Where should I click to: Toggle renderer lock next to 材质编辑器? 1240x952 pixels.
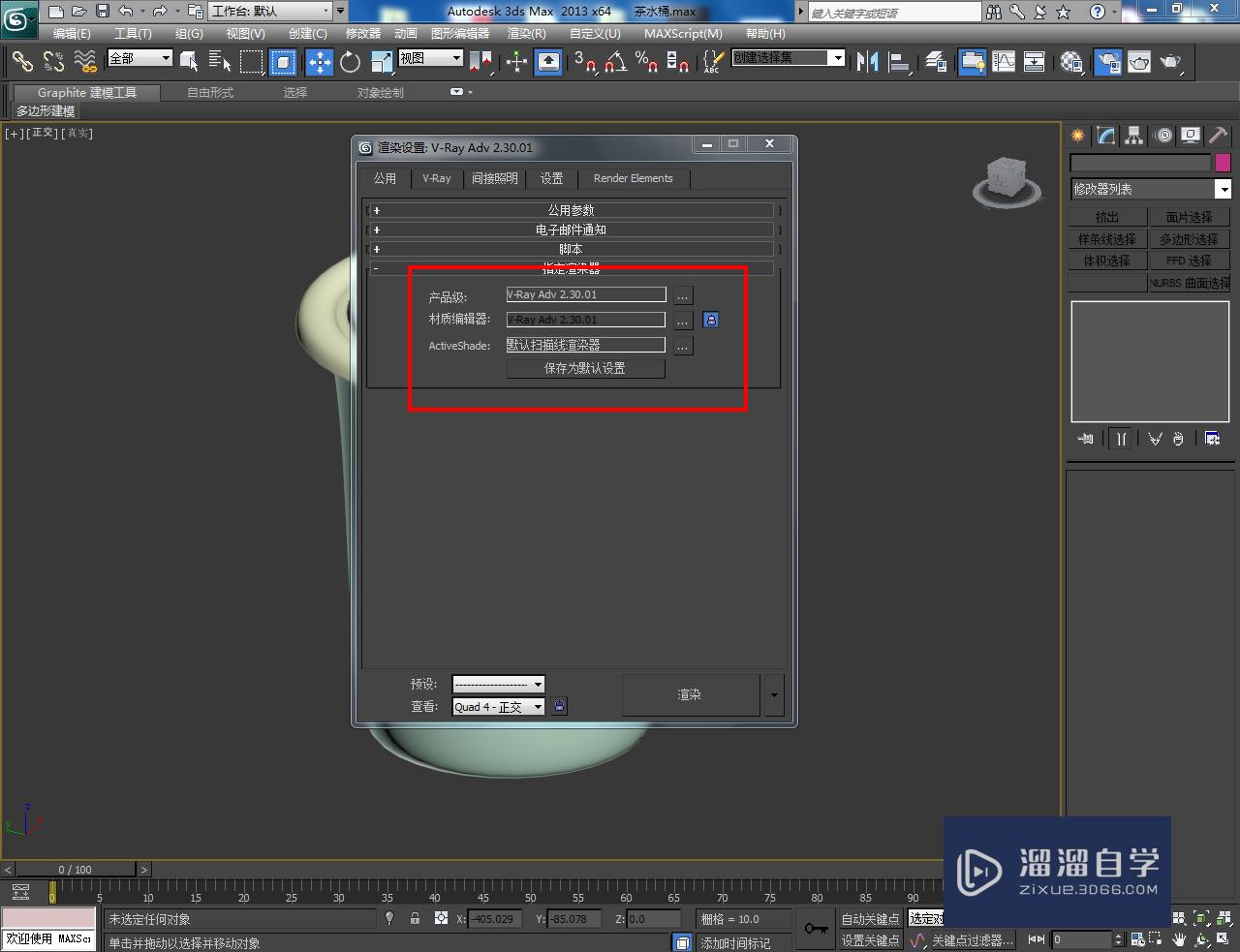710,320
